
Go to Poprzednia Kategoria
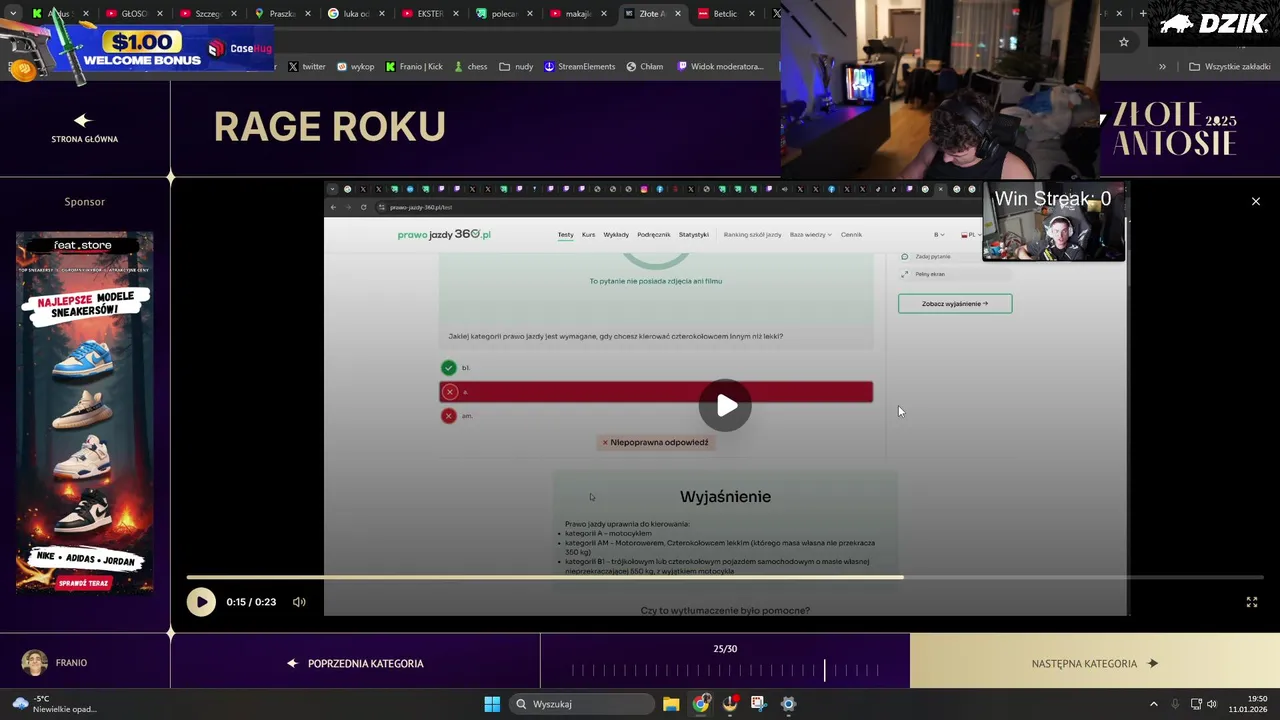point(355,663)
